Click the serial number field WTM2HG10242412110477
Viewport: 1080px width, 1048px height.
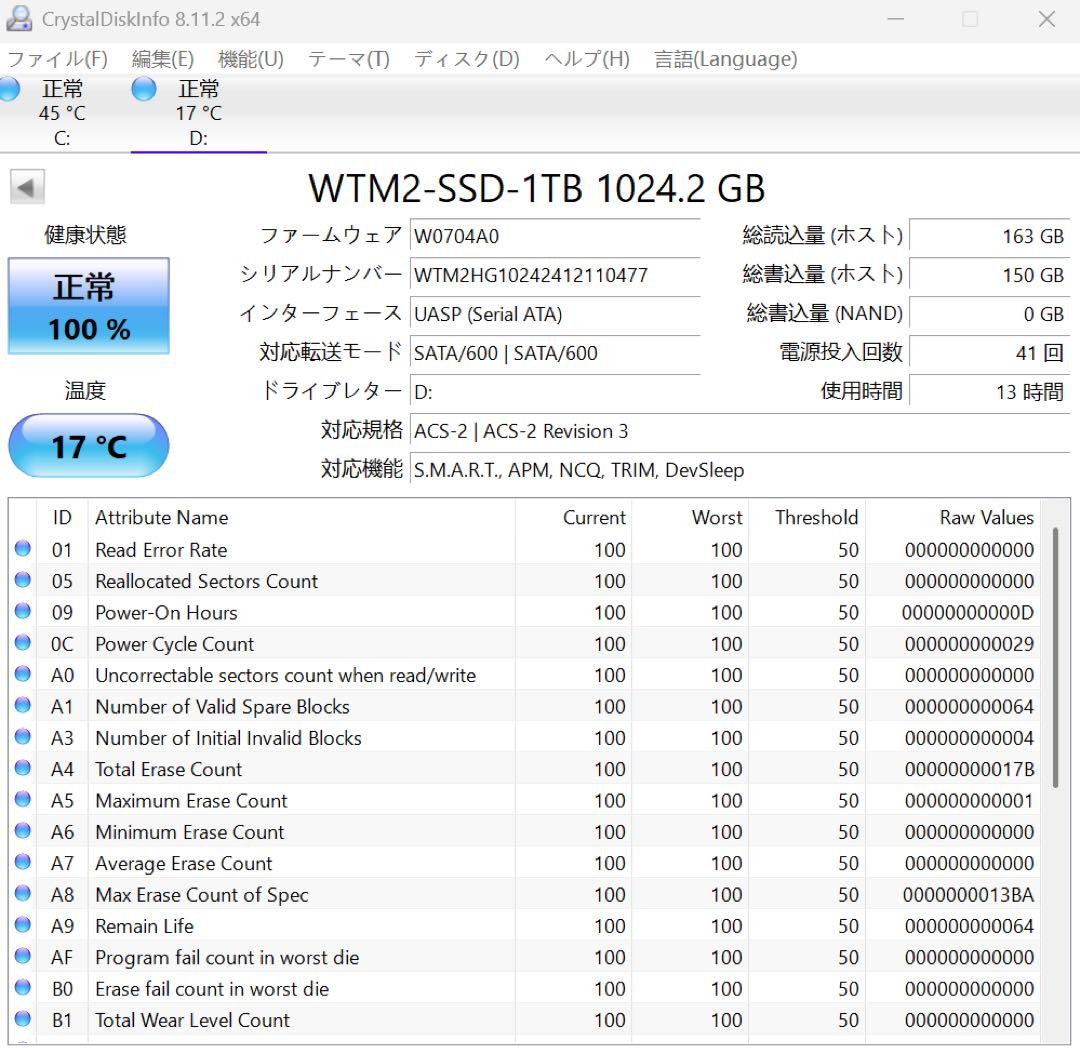pyautogui.click(x=555, y=275)
